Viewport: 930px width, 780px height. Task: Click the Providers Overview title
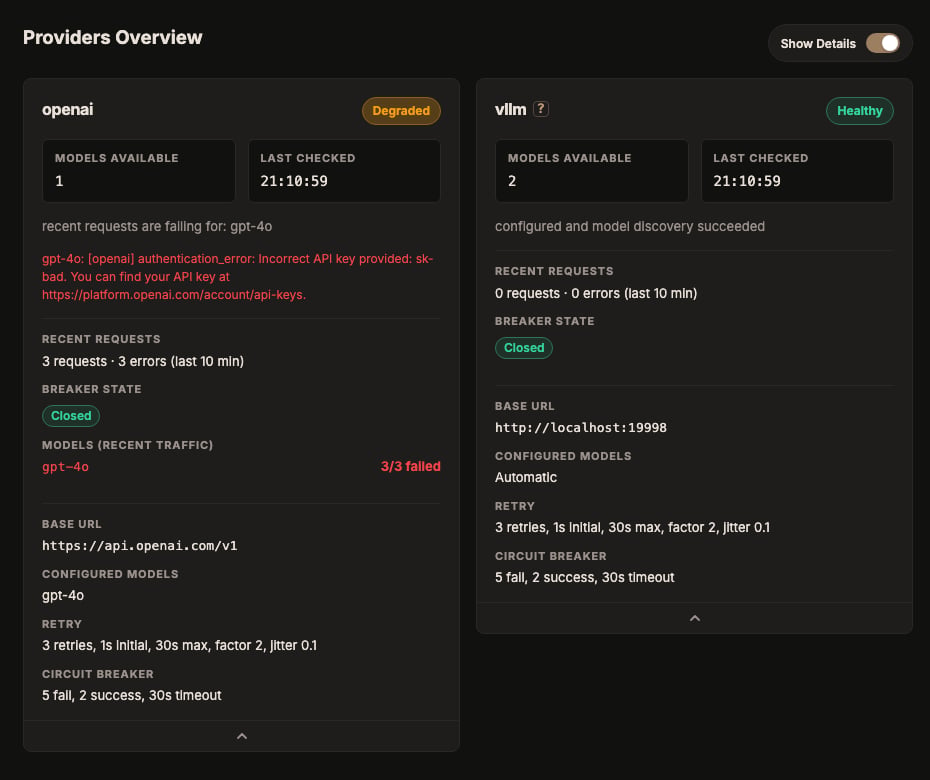click(113, 37)
